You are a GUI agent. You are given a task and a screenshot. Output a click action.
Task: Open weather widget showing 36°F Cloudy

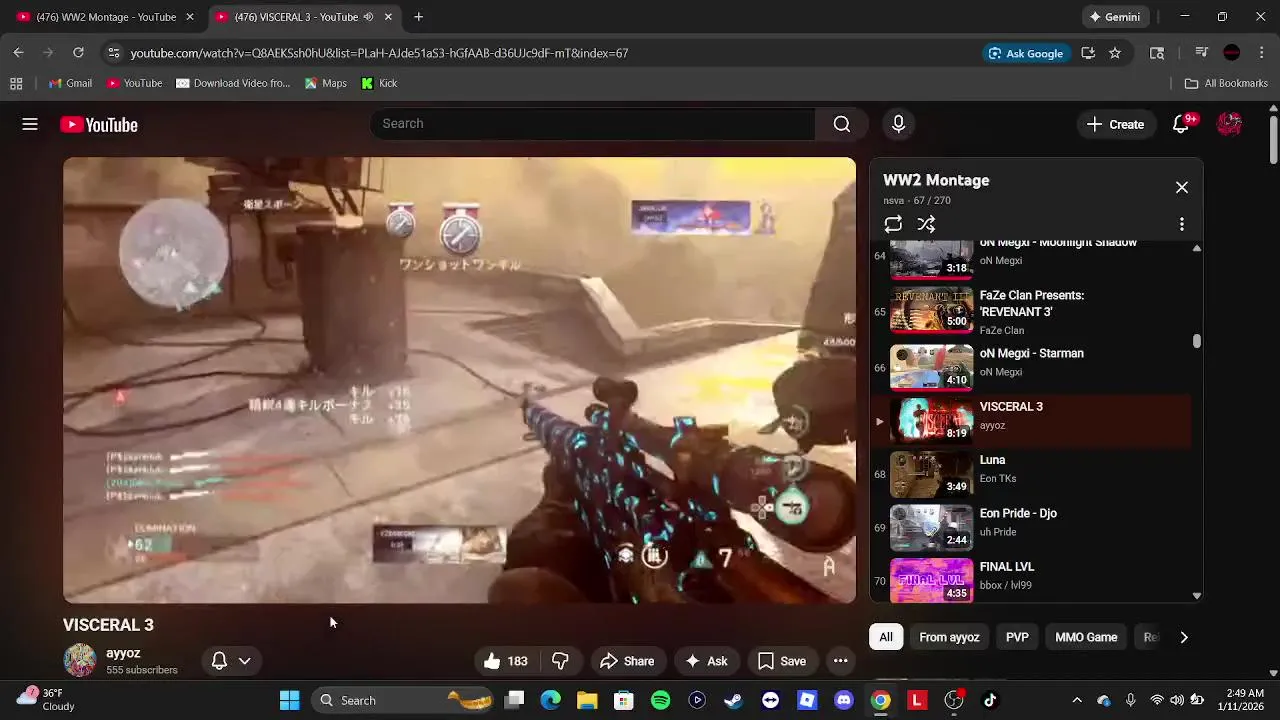[x=46, y=700]
